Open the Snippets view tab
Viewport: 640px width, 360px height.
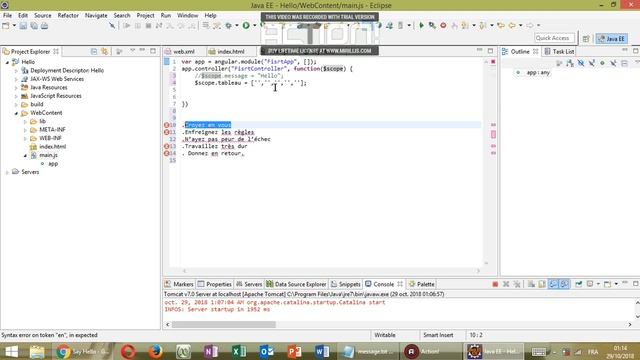point(346,284)
